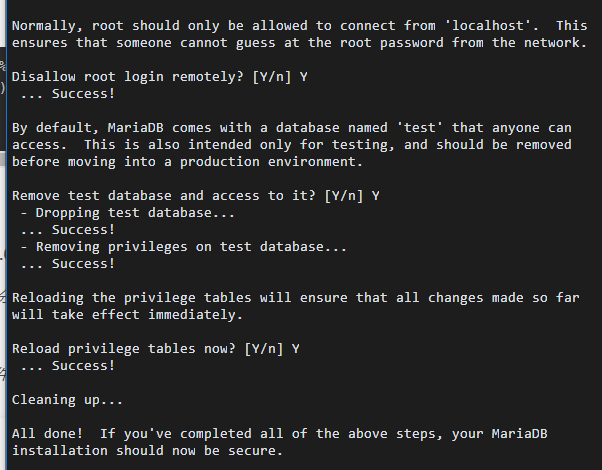Click the Y answer after "Remove test database" prompt
Screen dimensions: 602x470
(375, 196)
